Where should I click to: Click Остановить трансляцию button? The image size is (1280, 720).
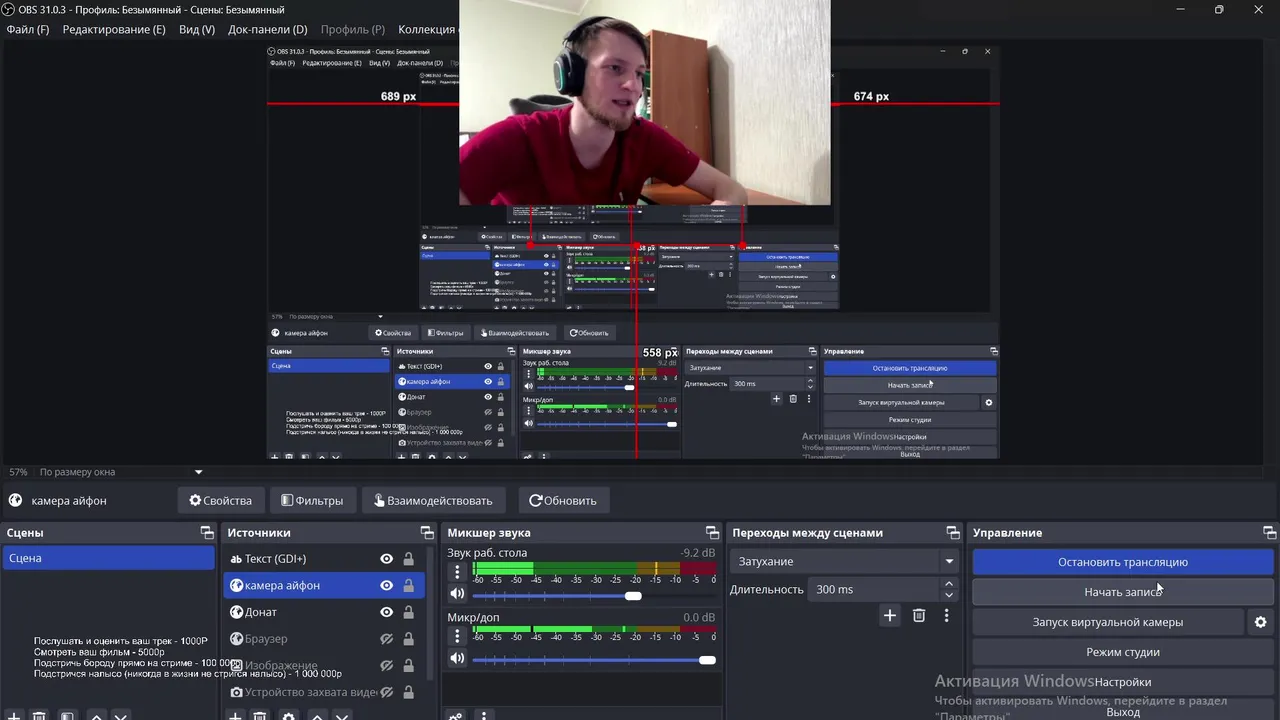[1123, 562]
